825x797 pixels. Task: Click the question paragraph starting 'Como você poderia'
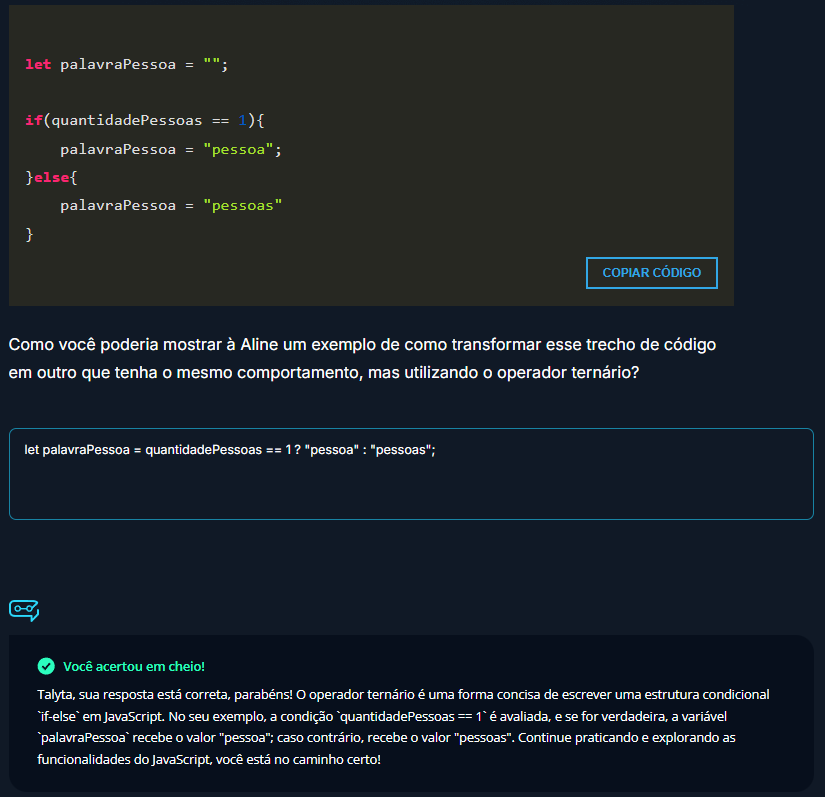tap(362, 358)
